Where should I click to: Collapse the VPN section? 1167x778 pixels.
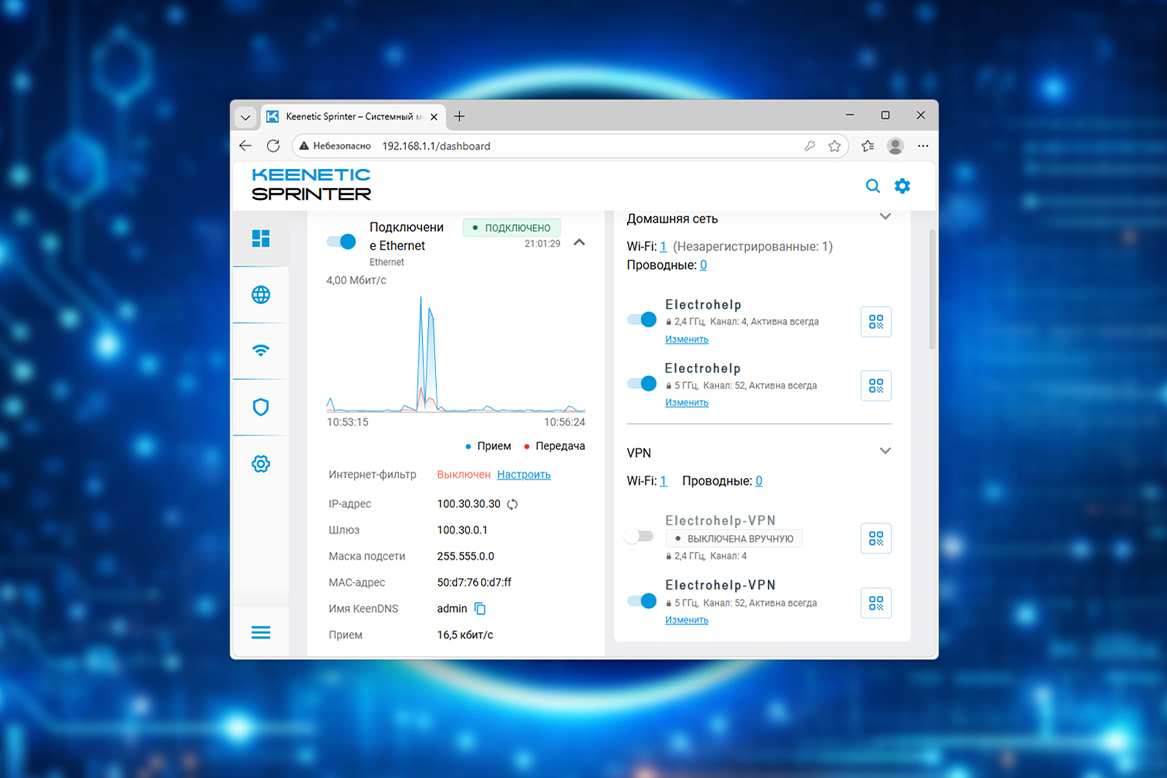885,451
